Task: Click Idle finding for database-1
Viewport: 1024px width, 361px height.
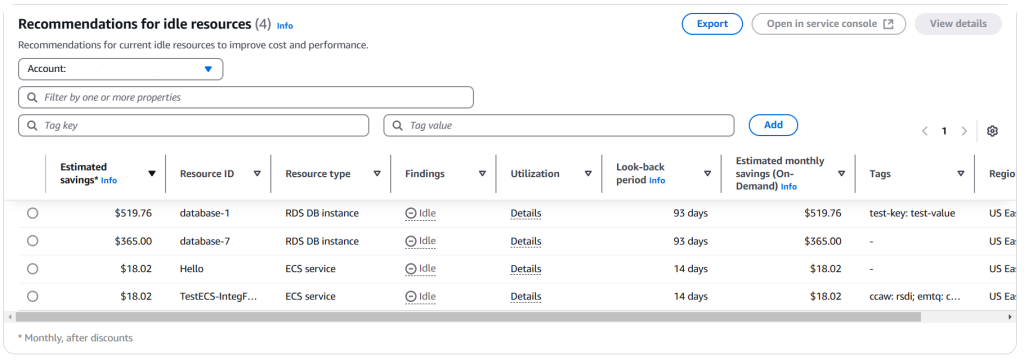Action: click(420, 213)
